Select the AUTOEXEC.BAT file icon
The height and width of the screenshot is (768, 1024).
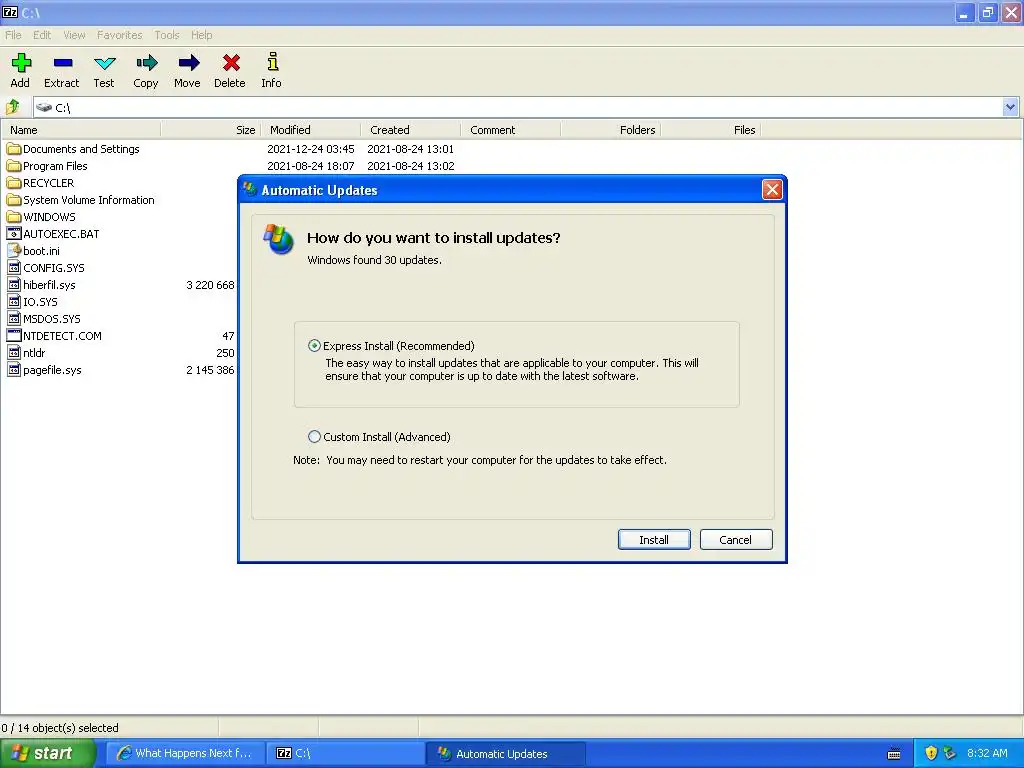tap(14, 234)
